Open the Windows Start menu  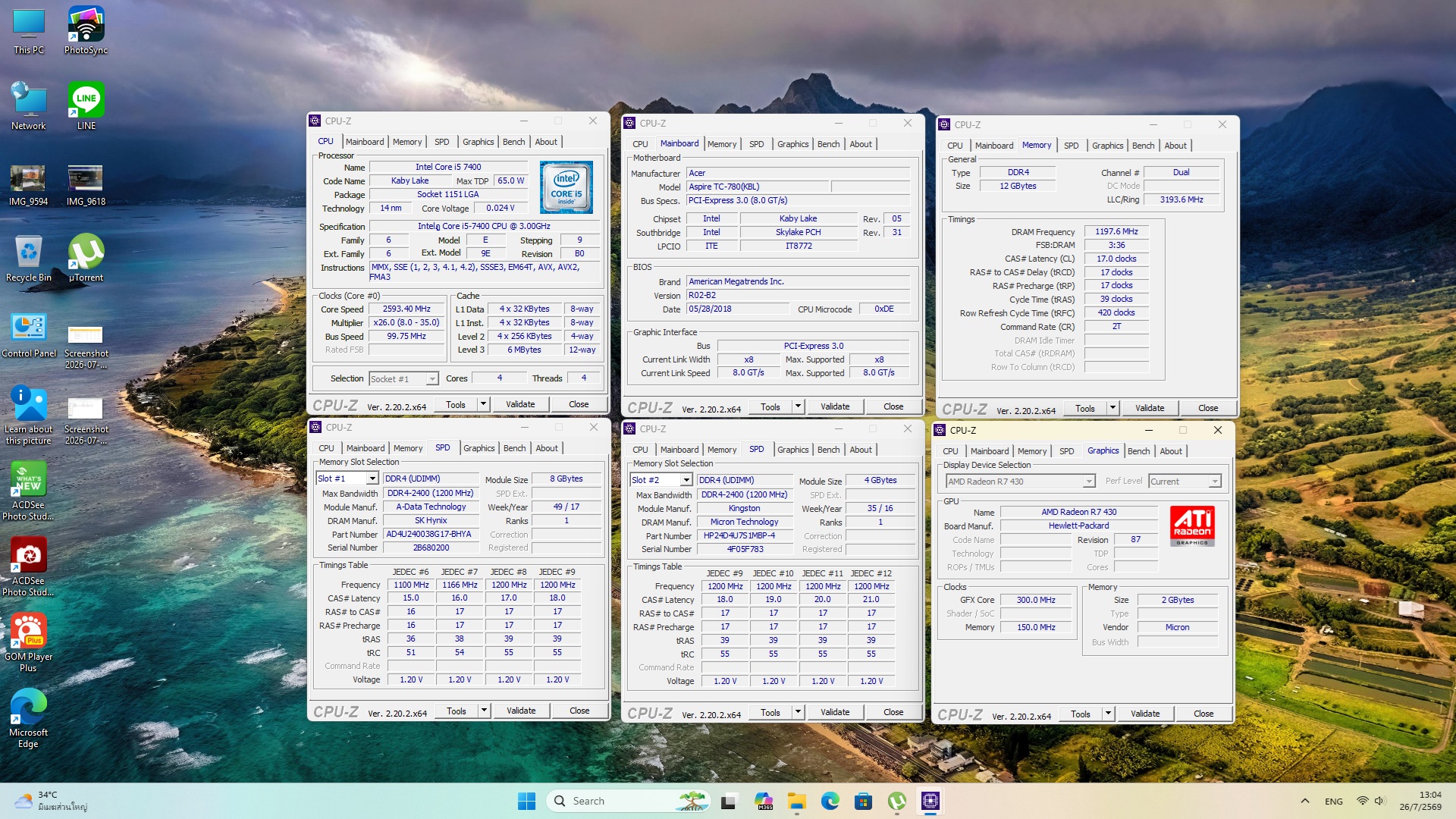pos(526,801)
